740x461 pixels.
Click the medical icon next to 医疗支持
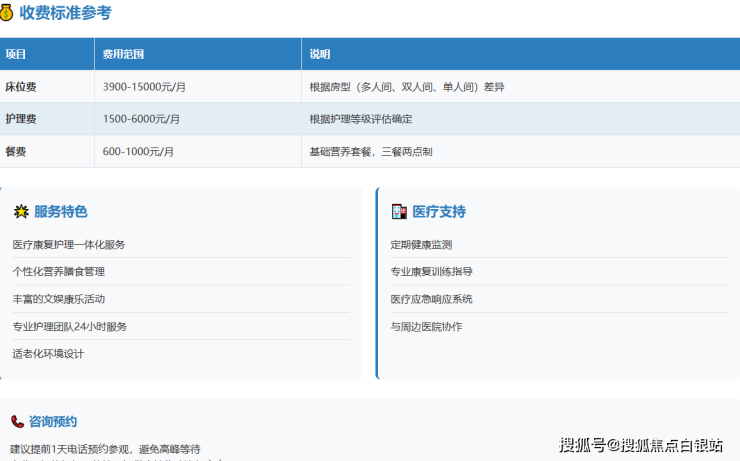click(399, 212)
